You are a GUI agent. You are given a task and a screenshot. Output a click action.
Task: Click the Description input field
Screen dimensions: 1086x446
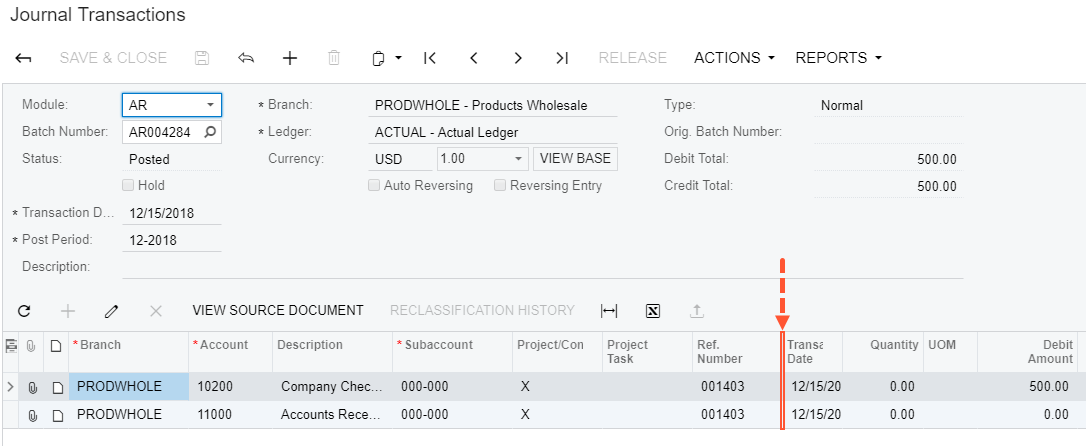(x=540, y=267)
